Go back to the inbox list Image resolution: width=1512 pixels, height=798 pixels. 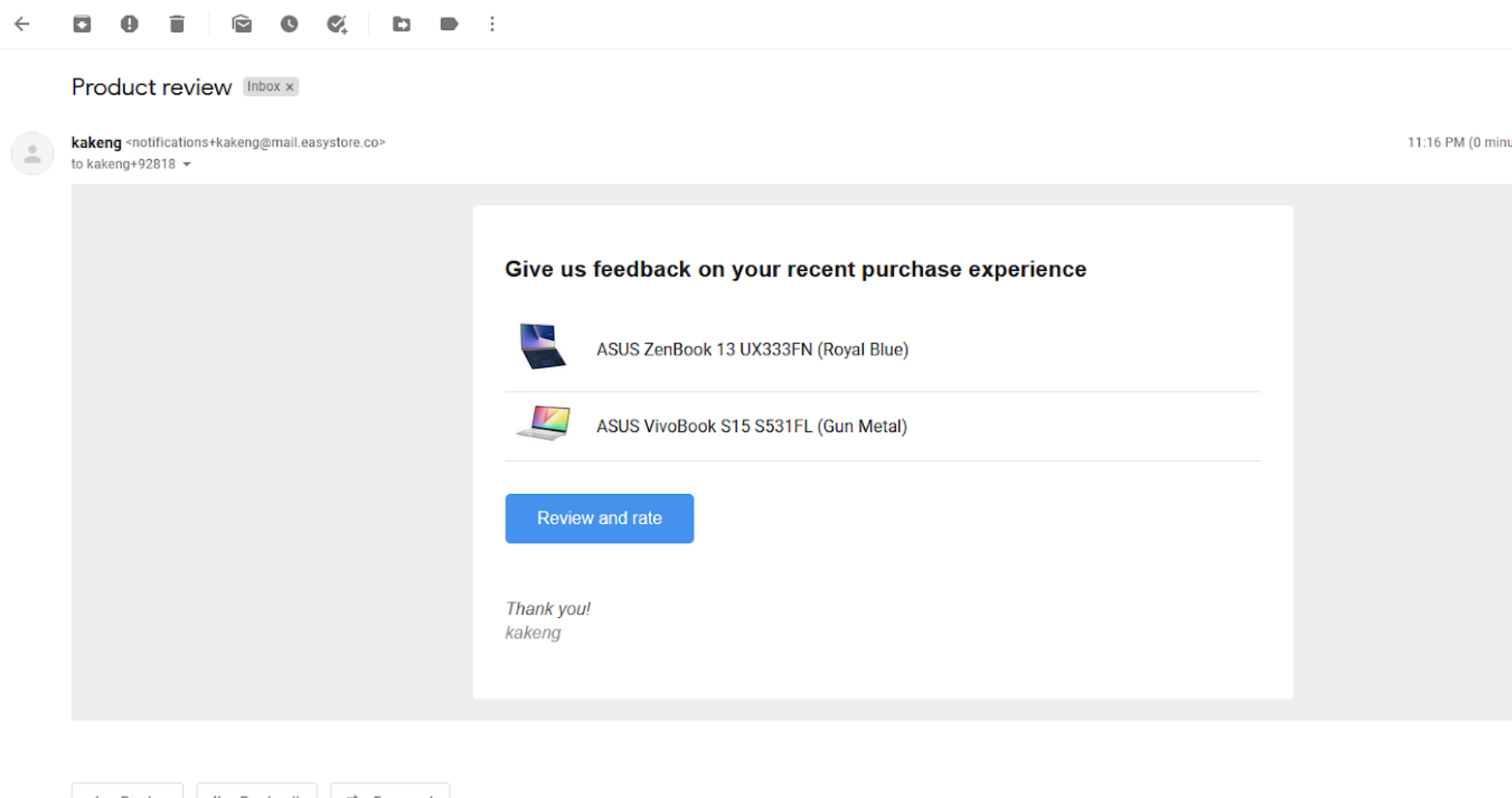(22, 24)
